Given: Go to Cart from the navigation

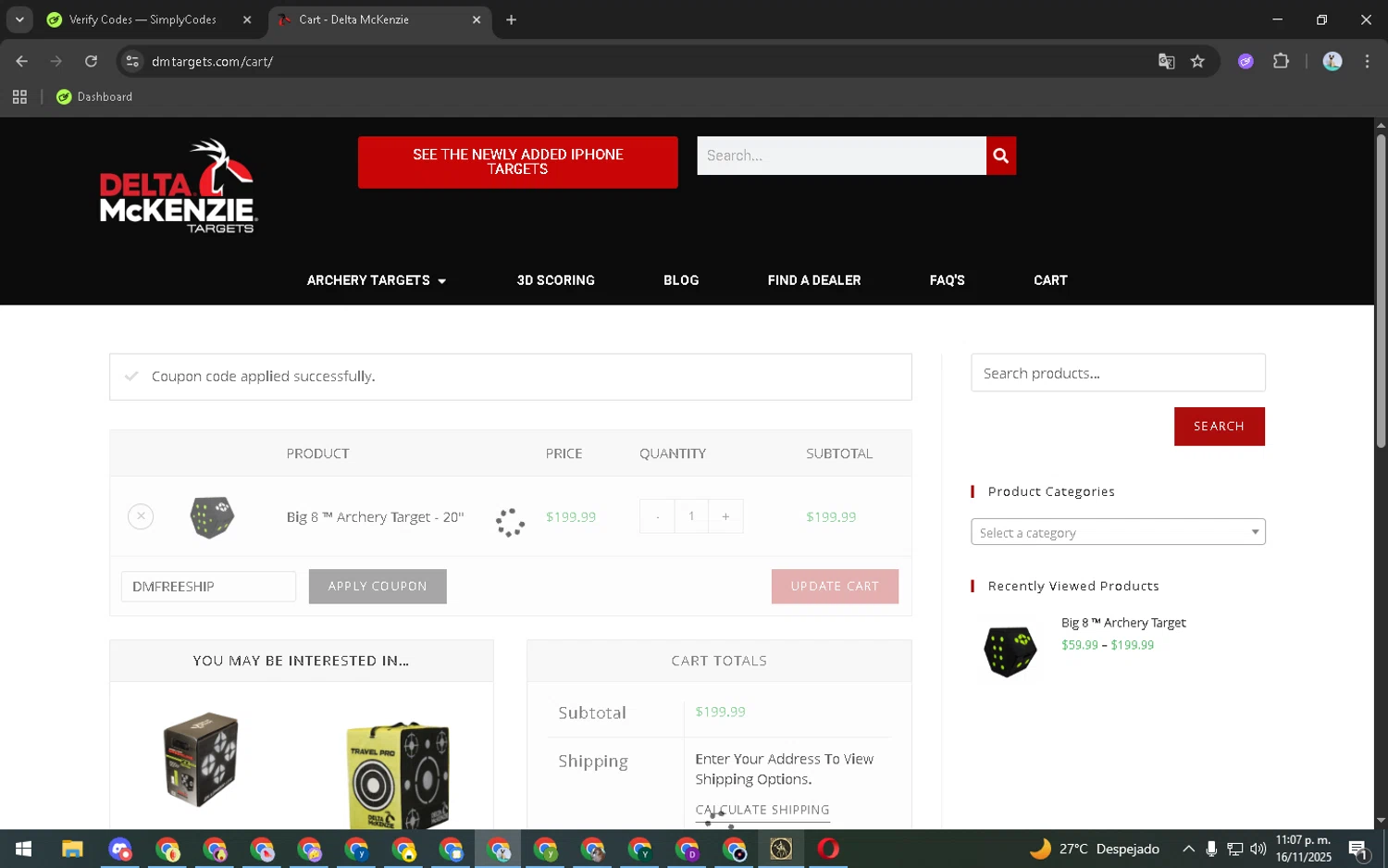Looking at the screenshot, I should [1050, 280].
